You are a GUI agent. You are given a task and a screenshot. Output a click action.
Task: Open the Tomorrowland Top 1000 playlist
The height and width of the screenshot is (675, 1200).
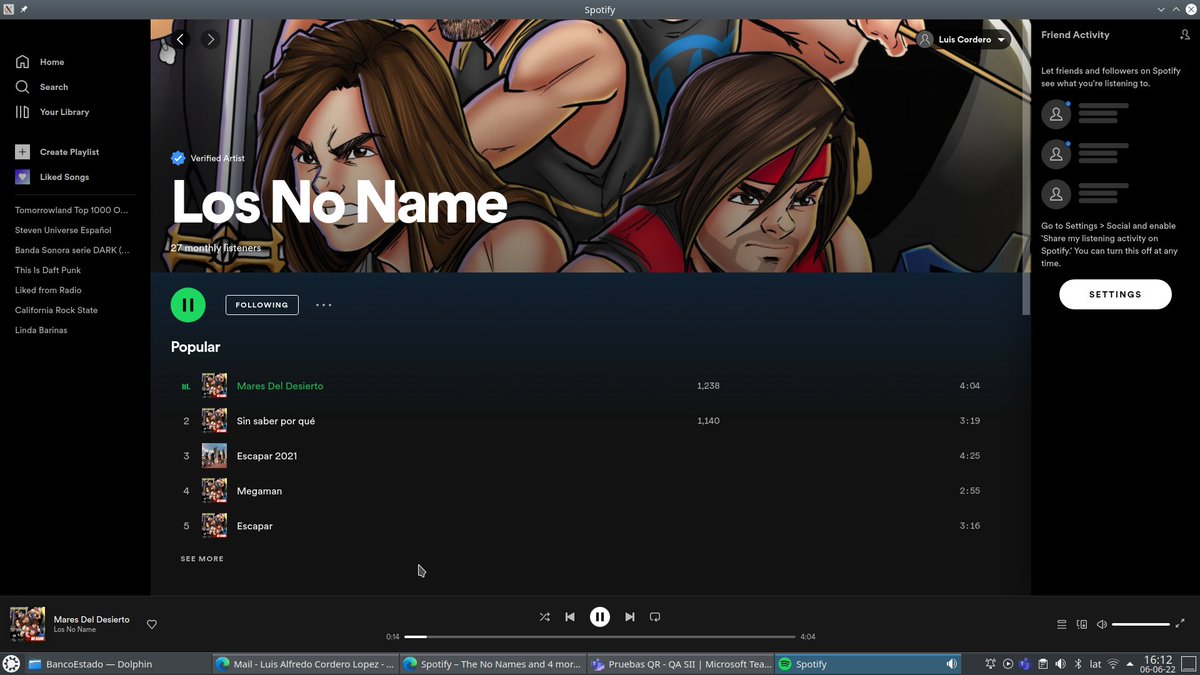click(x=72, y=210)
